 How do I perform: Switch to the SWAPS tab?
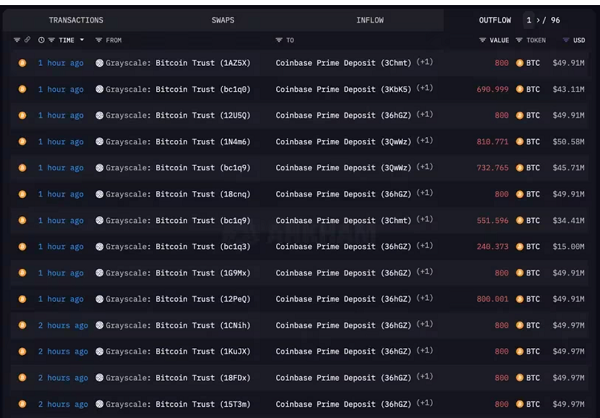pyautogui.click(x=223, y=20)
